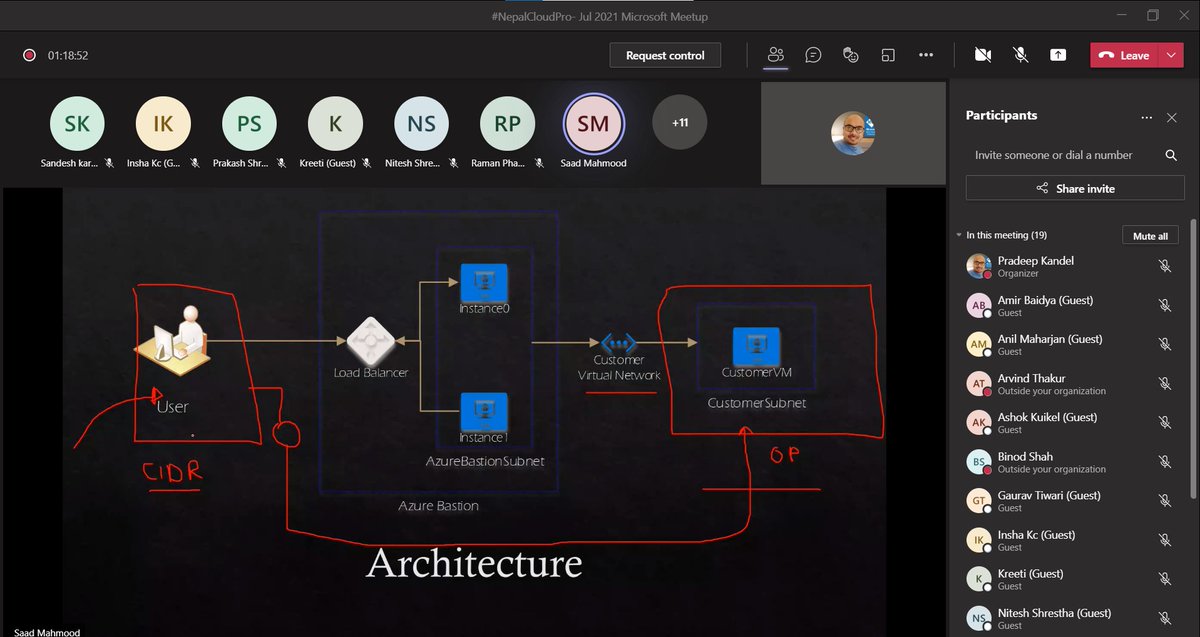Screen dimensions: 1200x637
Task: Toggle the camera on
Action: click(x=983, y=55)
